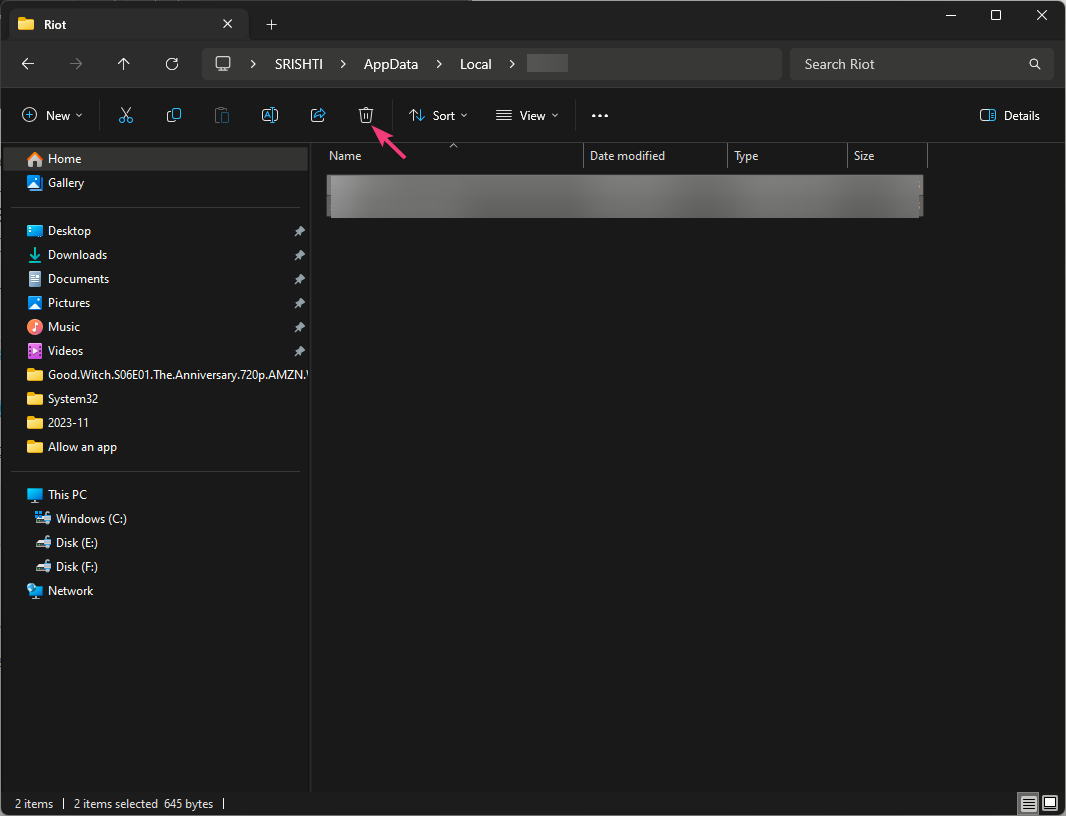Add a new tab with plus button
1066x816 pixels.
click(271, 24)
